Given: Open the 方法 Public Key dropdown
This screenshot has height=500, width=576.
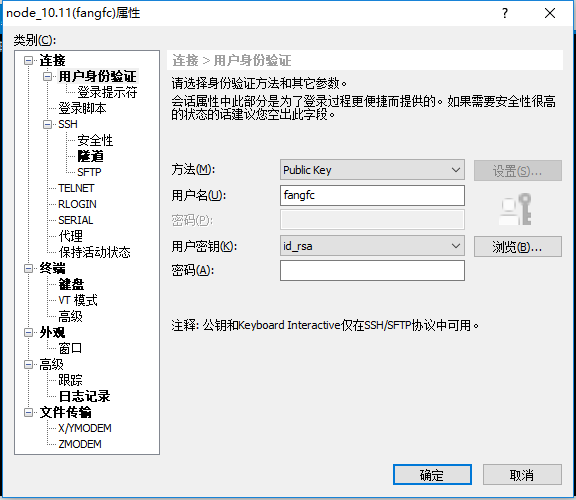Looking at the screenshot, I should click(x=456, y=170).
